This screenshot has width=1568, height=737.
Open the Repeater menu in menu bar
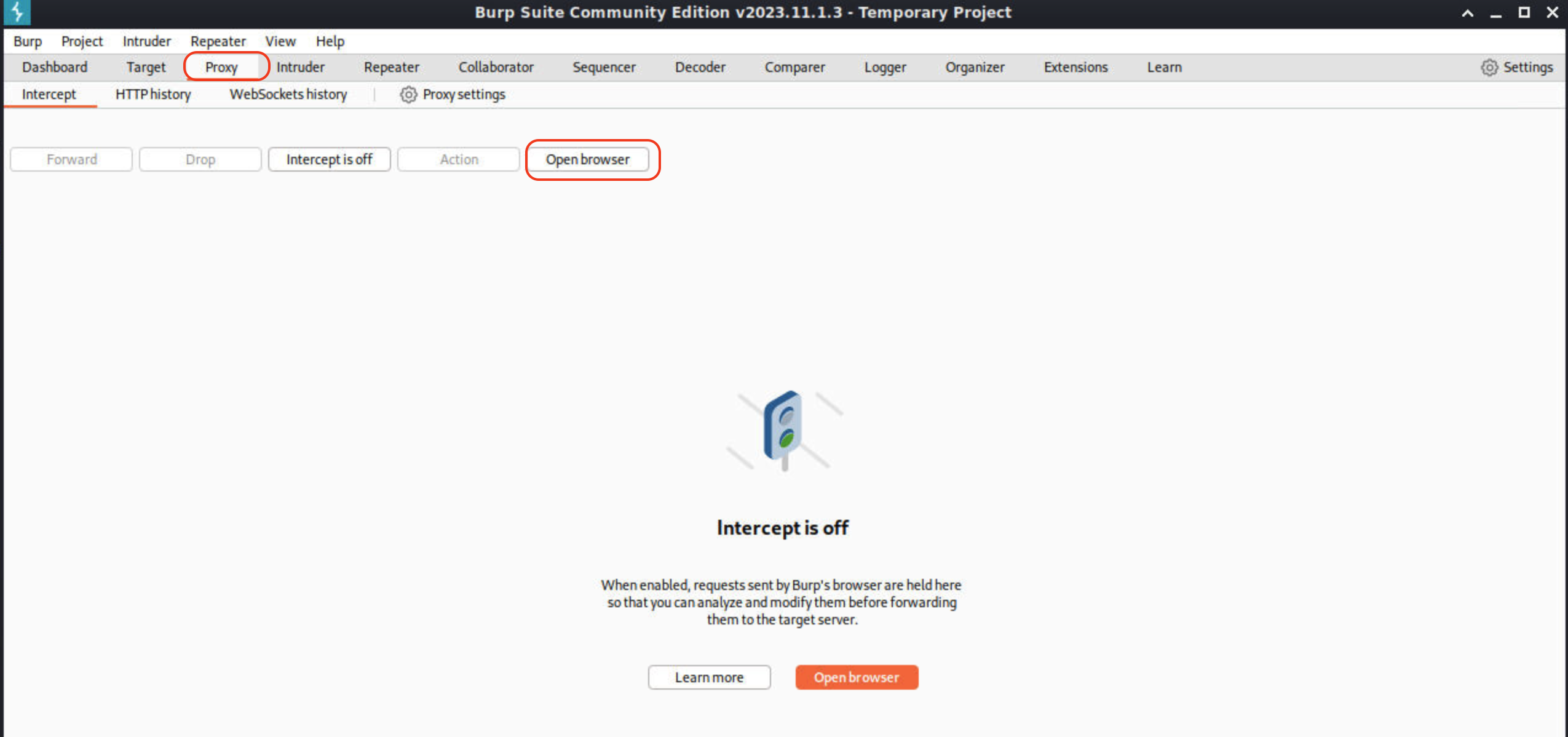coord(218,41)
